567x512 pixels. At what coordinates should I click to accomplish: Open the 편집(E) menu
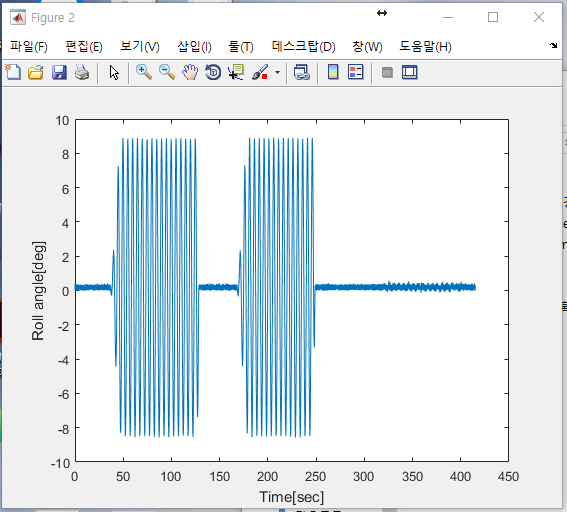84,46
